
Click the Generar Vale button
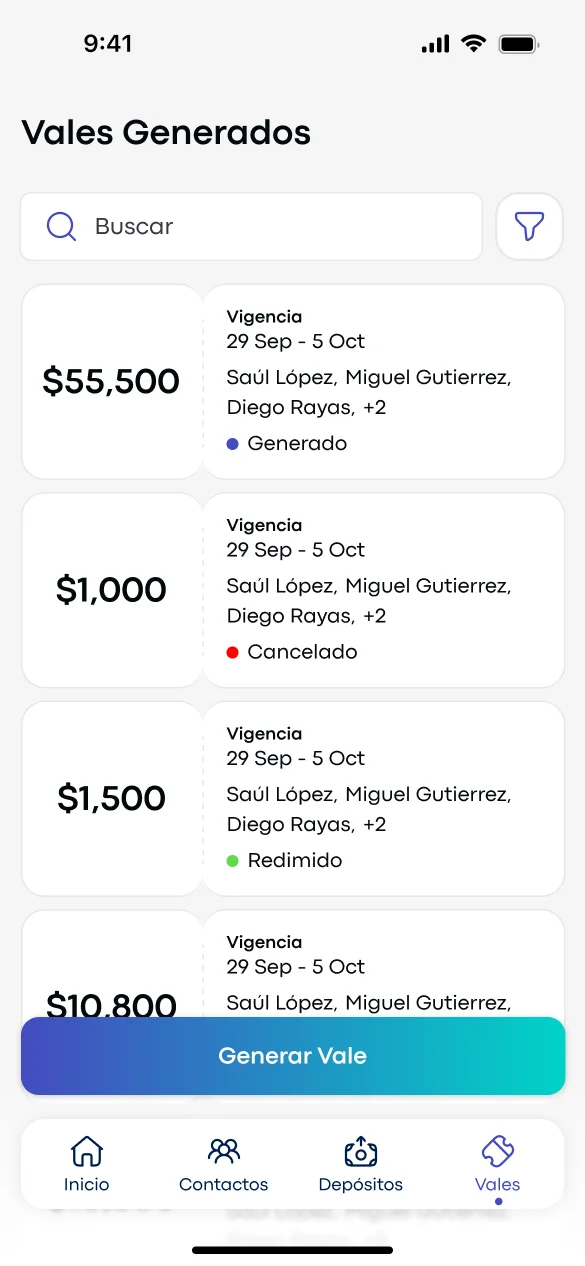[x=293, y=1056]
